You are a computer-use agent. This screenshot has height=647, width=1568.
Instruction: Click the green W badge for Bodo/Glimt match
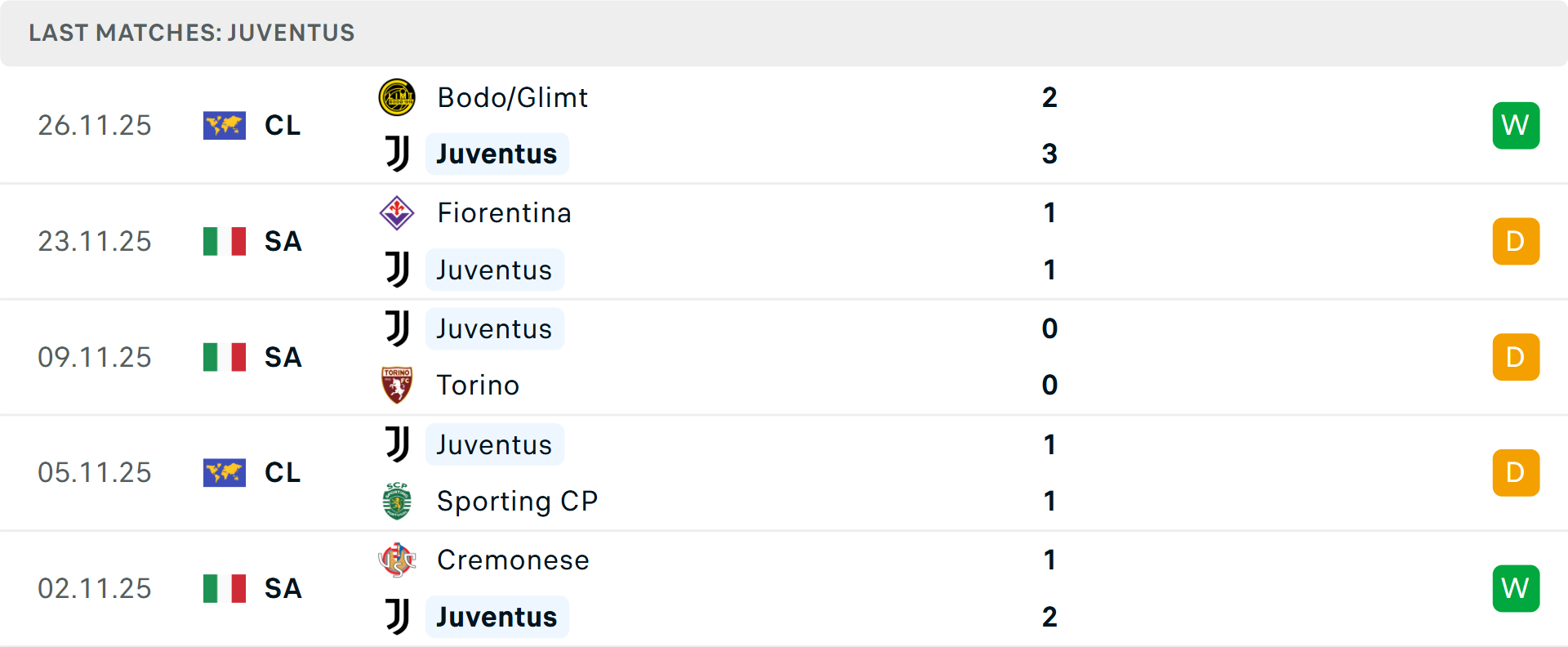(x=1516, y=126)
